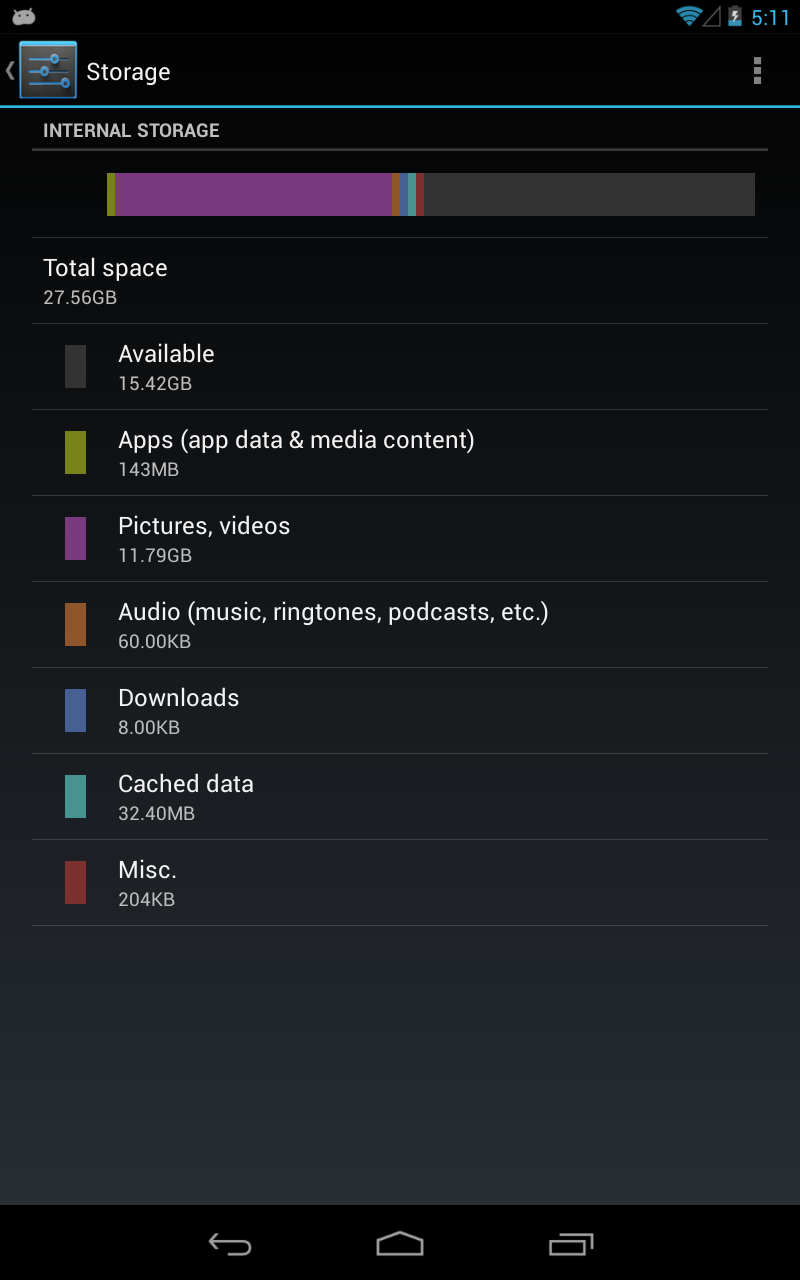Image resolution: width=800 pixels, height=1280 pixels.
Task: Click the back chevron beside Settings icon
Action: [x=10, y=70]
